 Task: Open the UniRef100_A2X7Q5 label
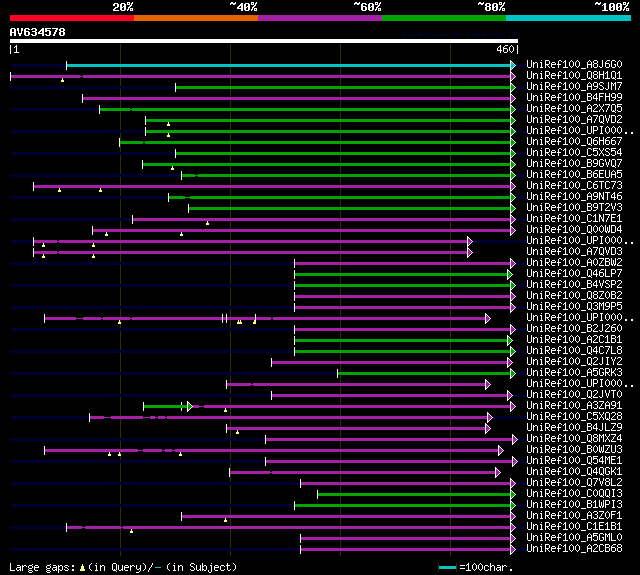(574, 109)
